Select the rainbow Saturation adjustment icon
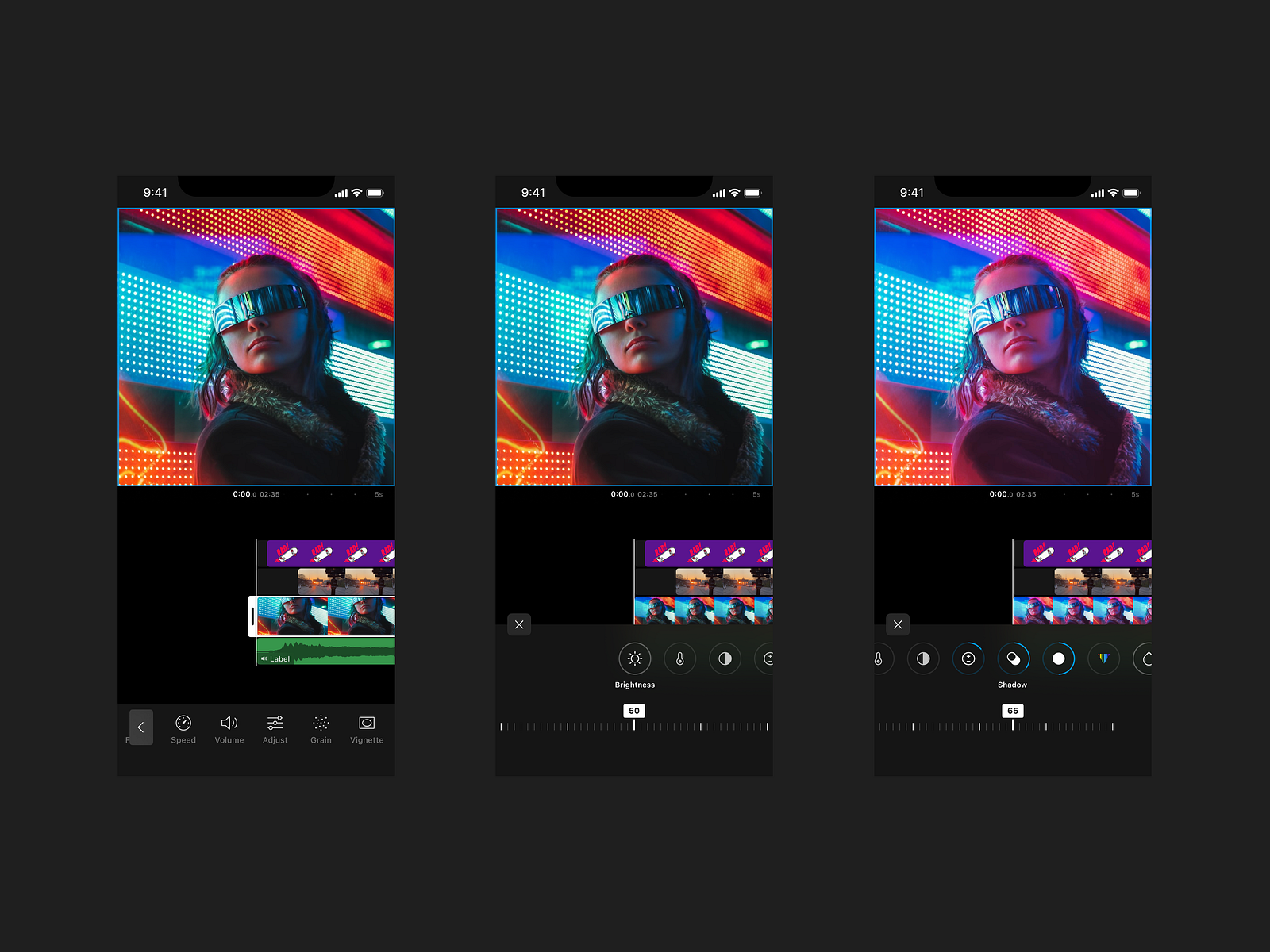The image size is (1270, 952). click(1103, 658)
